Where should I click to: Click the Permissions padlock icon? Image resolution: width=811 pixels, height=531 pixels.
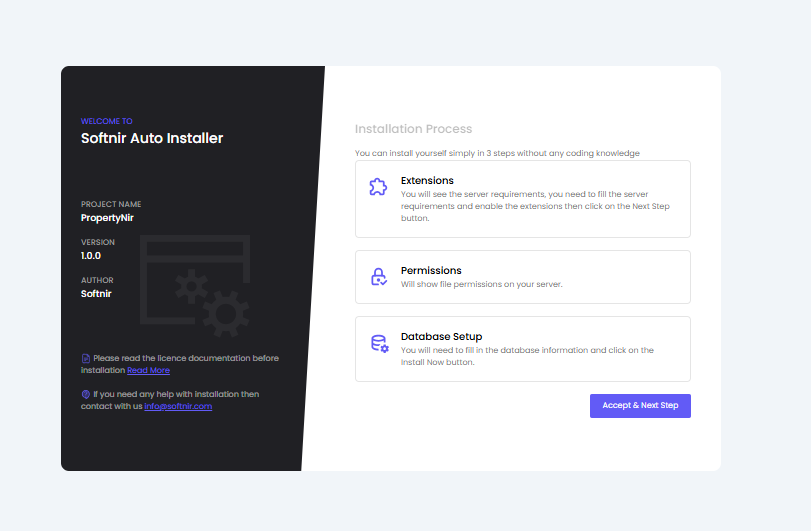(x=378, y=277)
